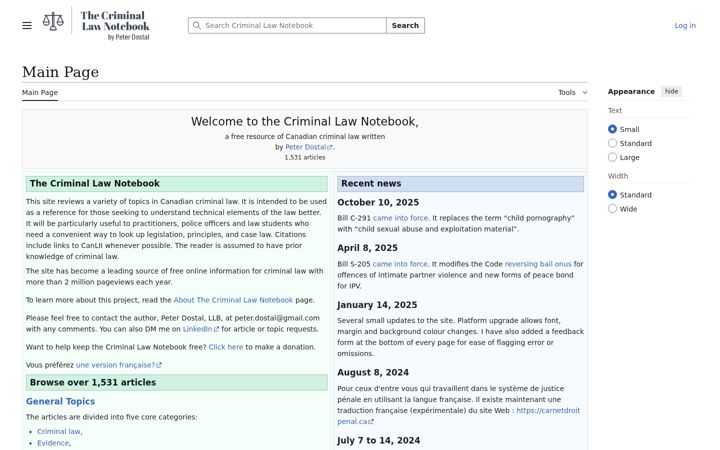Expand the Tools dropdown
The height and width of the screenshot is (450, 720).
[x=572, y=92]
